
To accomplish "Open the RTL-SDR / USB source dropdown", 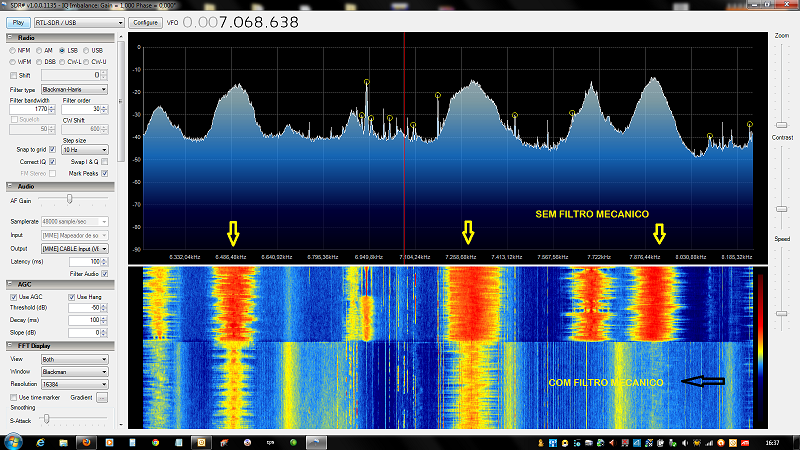I will 78,22.
